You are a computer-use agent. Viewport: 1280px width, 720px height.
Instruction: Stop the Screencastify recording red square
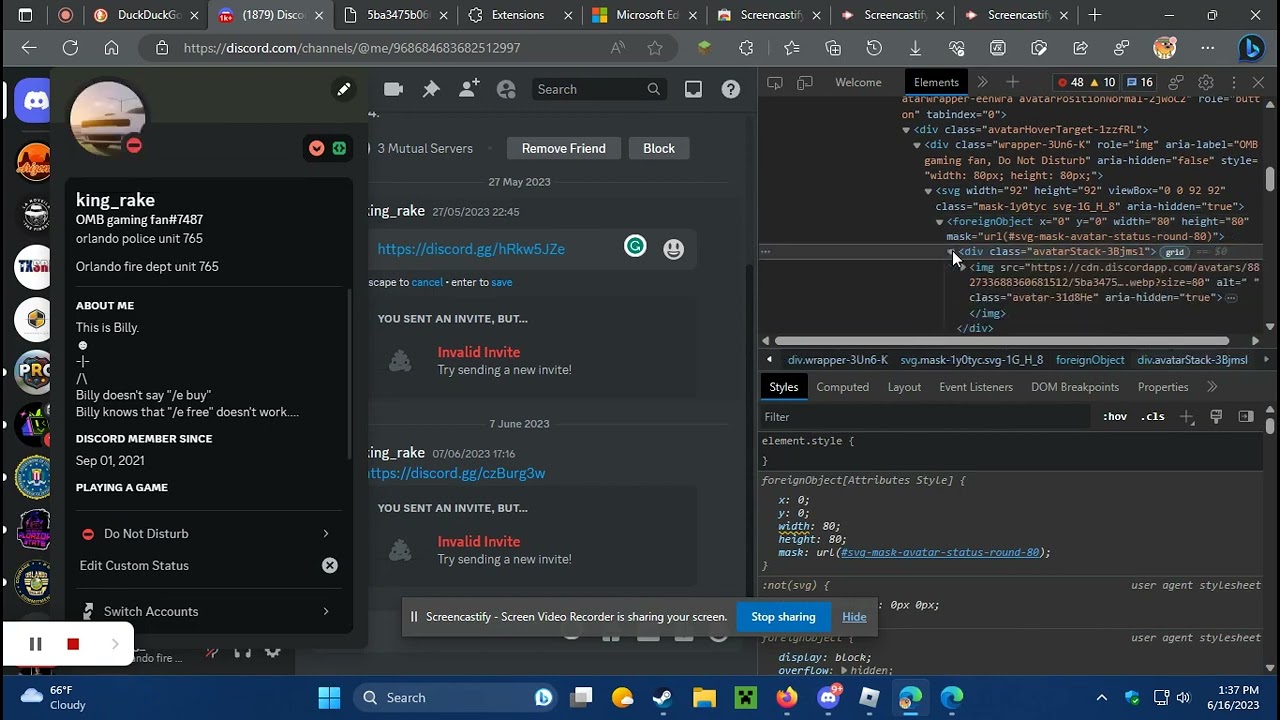73,644
